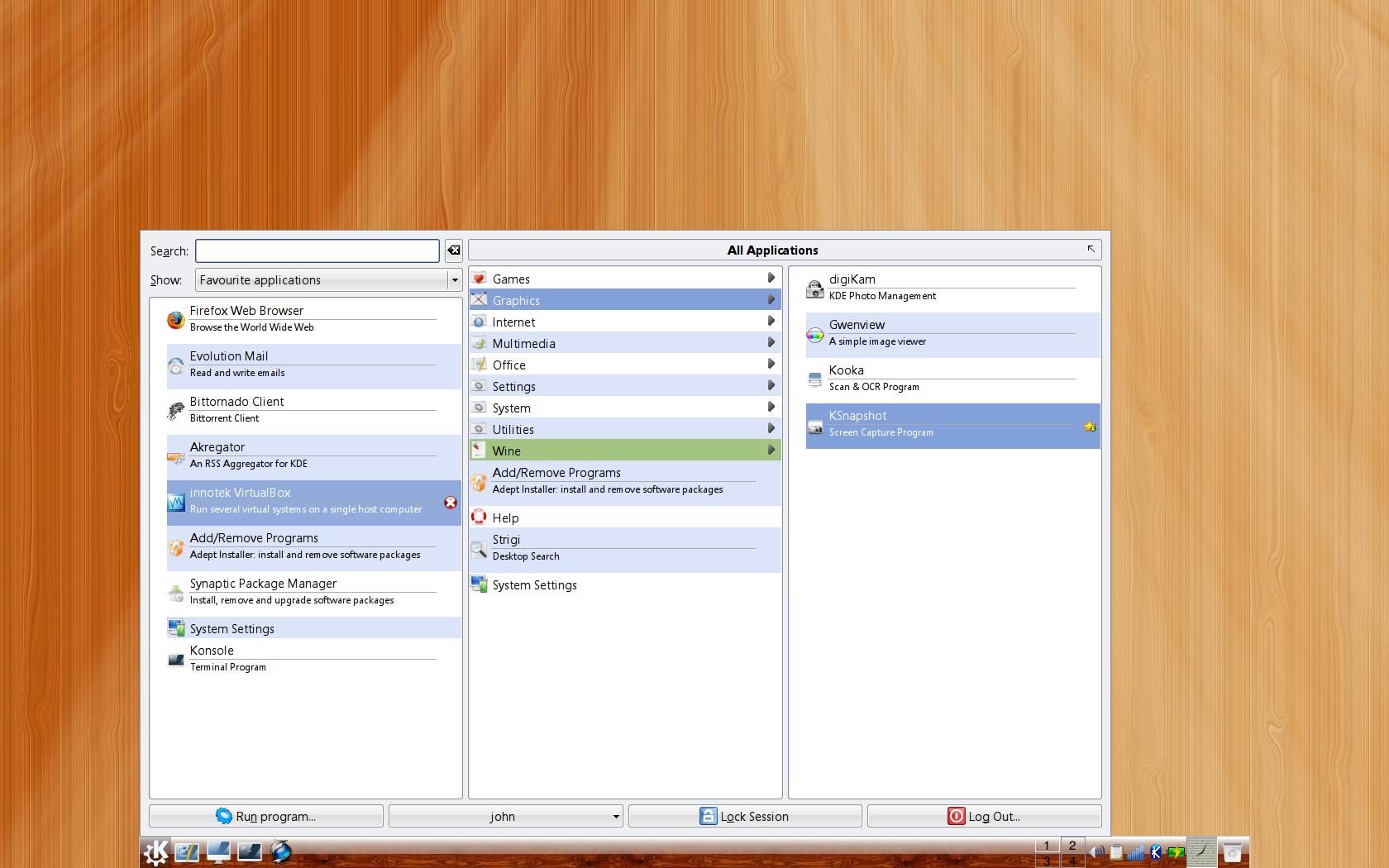Open Evolution Mail from favourites
The height and width of the screenshot is (868, 1389).
click(314, 366)
